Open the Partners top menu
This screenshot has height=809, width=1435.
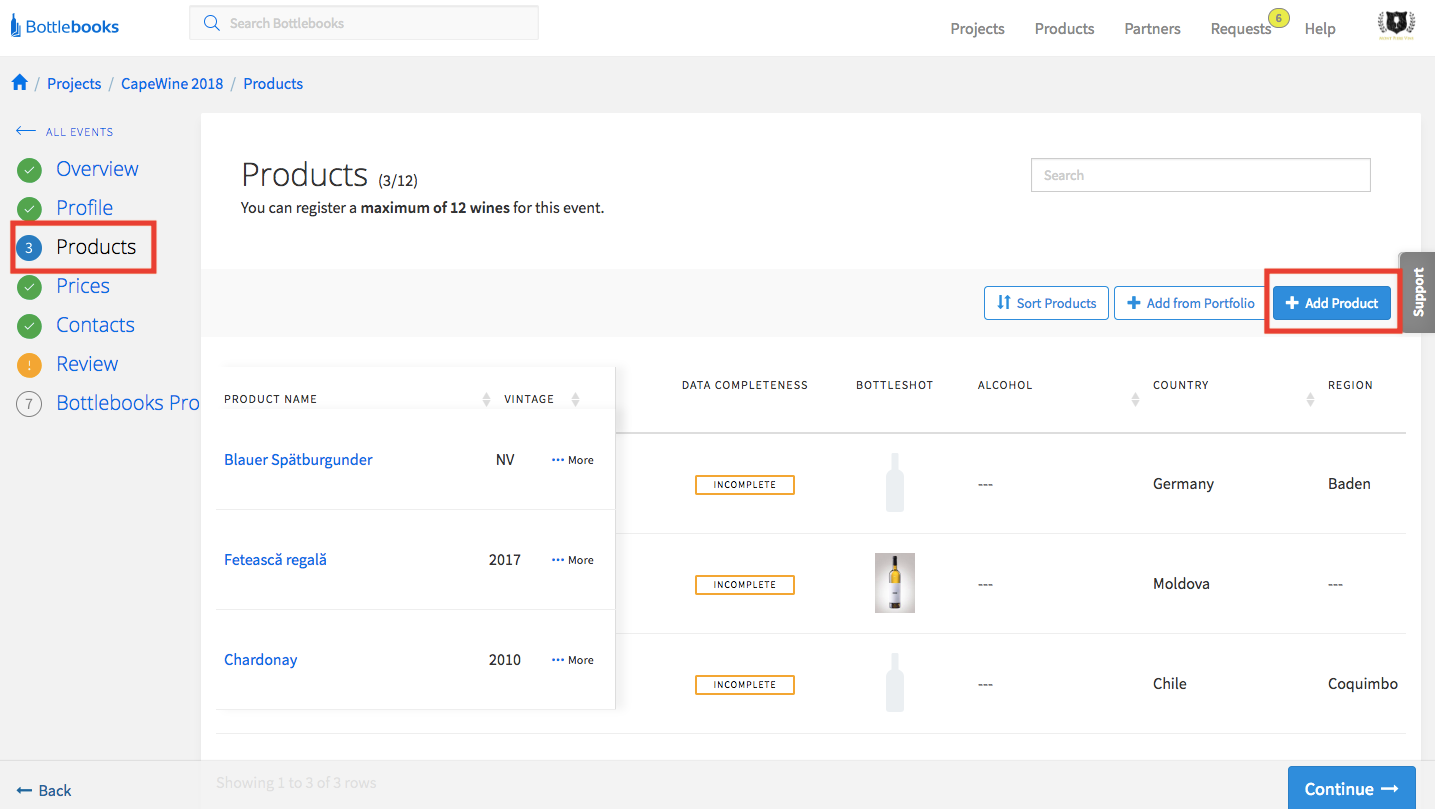[x=1152, y=28]
